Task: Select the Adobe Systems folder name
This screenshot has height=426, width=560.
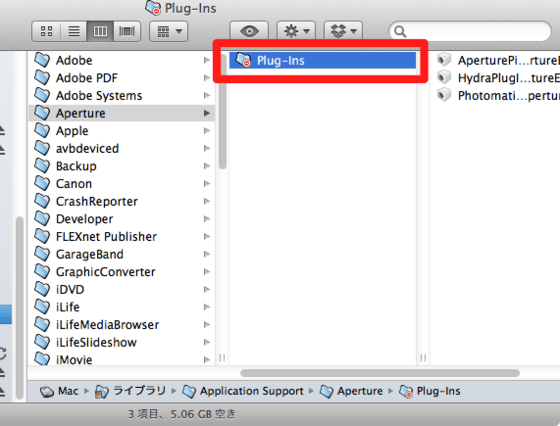Action: (x=99, y=95)
